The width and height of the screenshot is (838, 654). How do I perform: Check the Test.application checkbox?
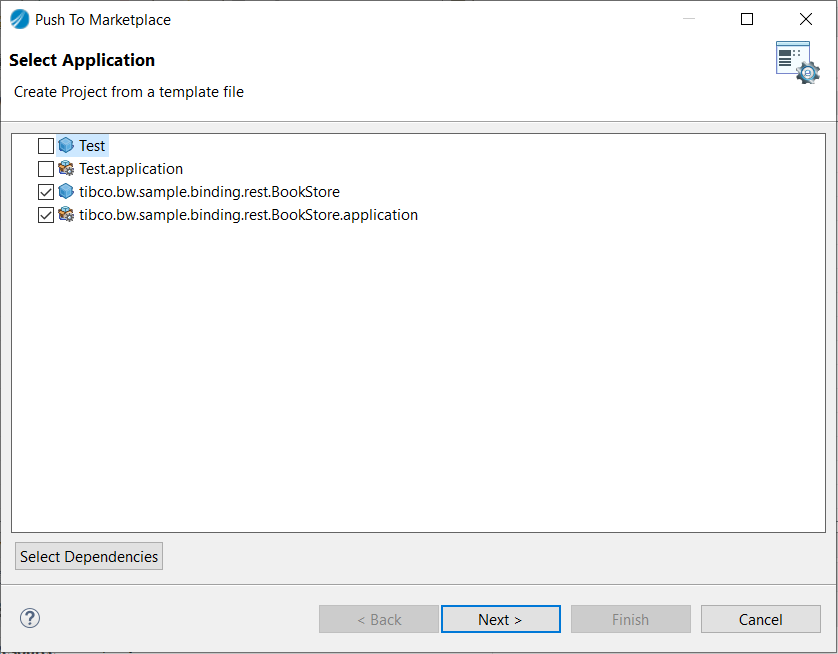click(46, 169)
